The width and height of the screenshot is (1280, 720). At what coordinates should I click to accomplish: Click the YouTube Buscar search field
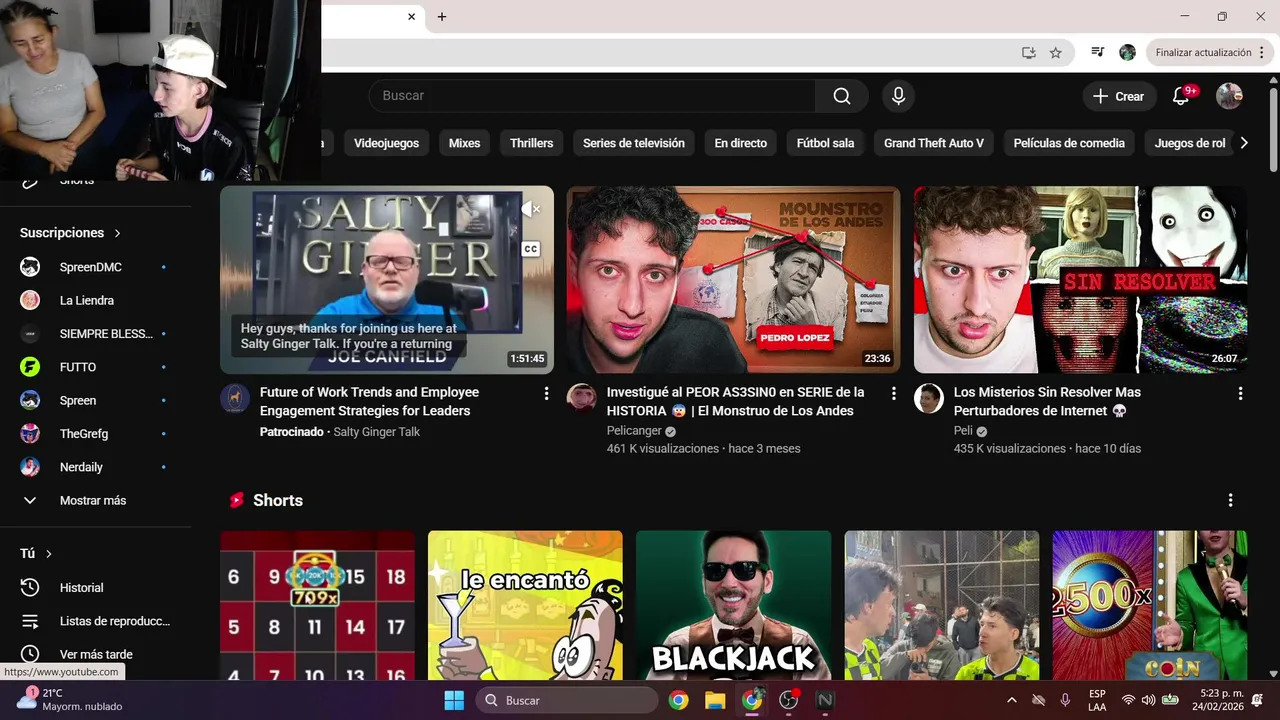(592, 96)
